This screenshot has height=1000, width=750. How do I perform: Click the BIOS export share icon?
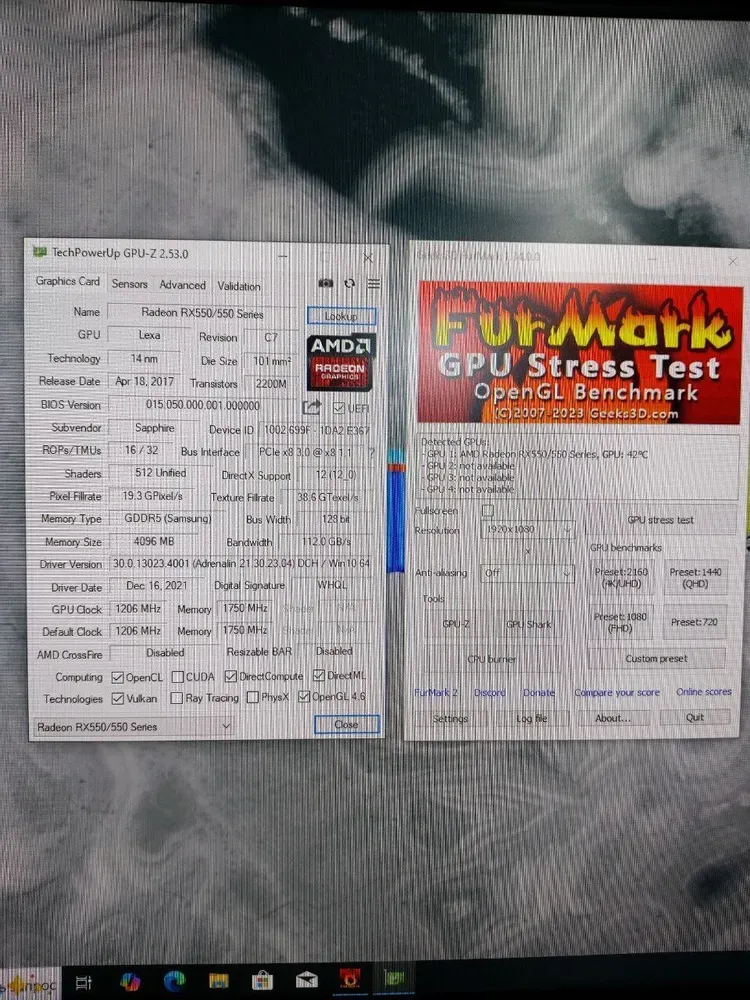click(x=312, y=407)
